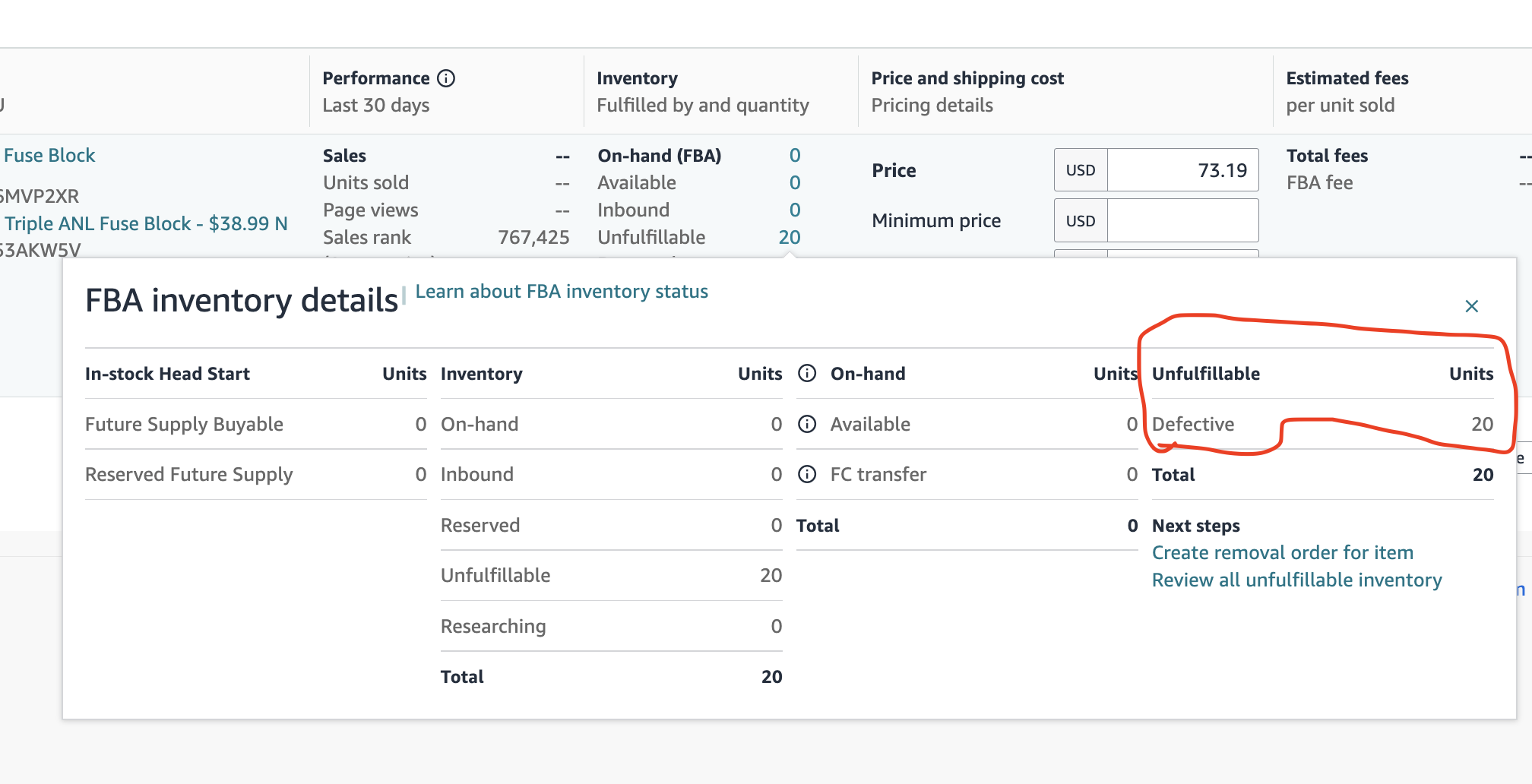Viewport: 1532px width, 784px height.
Task: Click the Price input field showing 73.19
Action: point(1182,170)
